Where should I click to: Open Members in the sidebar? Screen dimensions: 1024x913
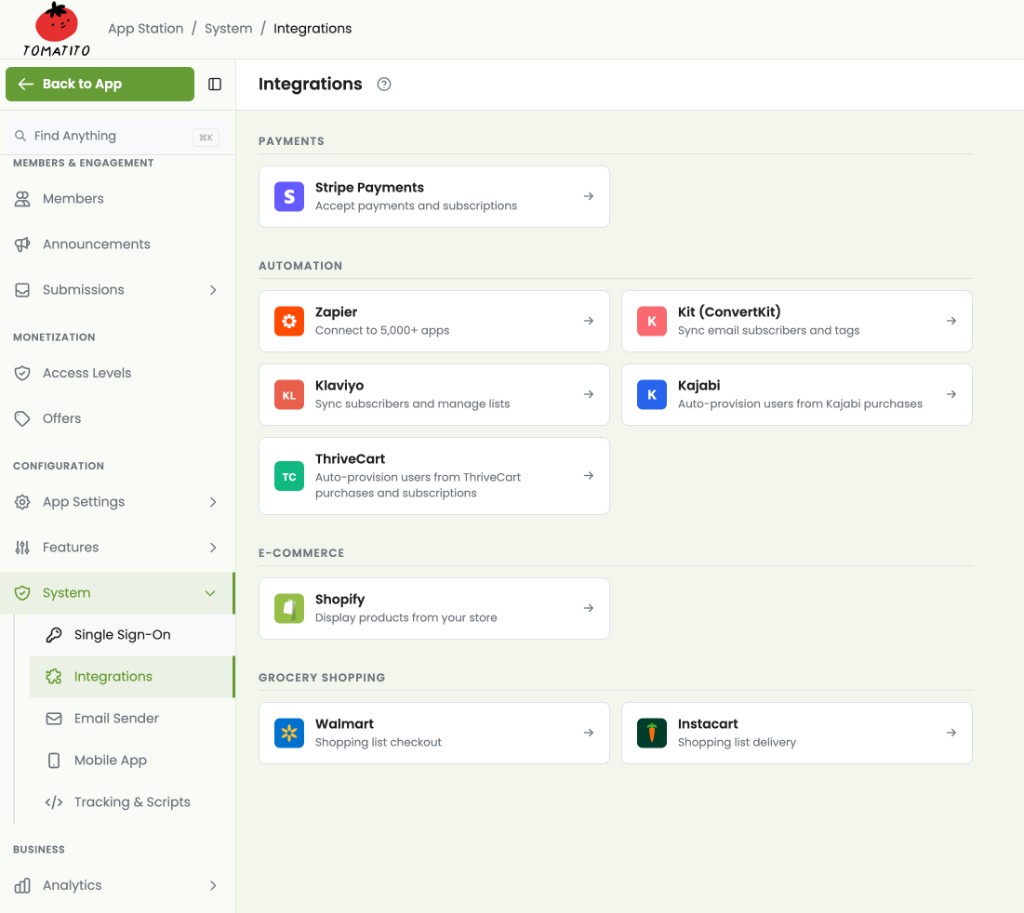116,199
